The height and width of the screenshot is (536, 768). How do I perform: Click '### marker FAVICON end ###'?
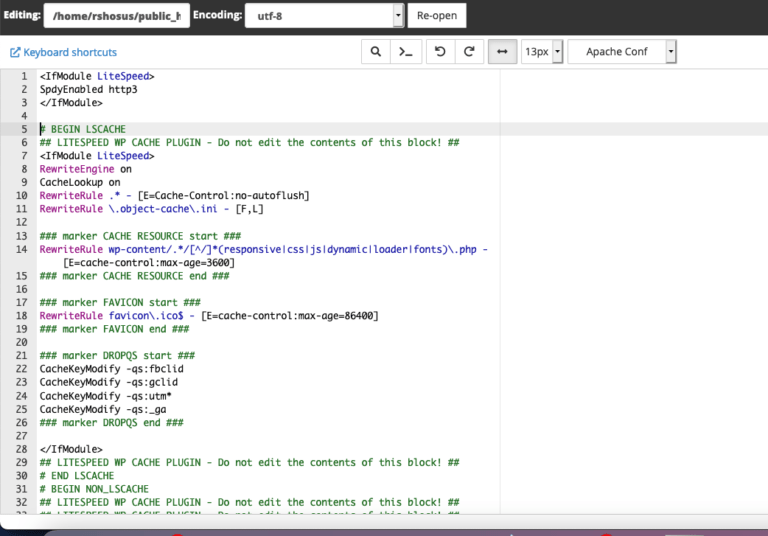115,329
